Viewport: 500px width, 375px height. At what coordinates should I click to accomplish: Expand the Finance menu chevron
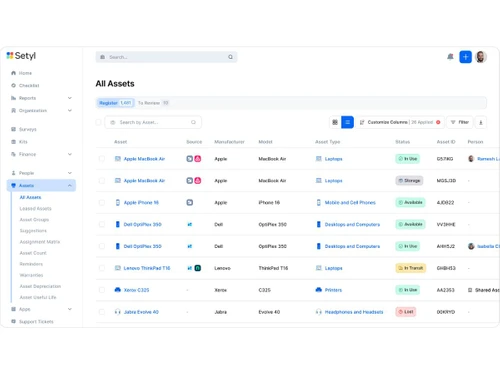70,154
